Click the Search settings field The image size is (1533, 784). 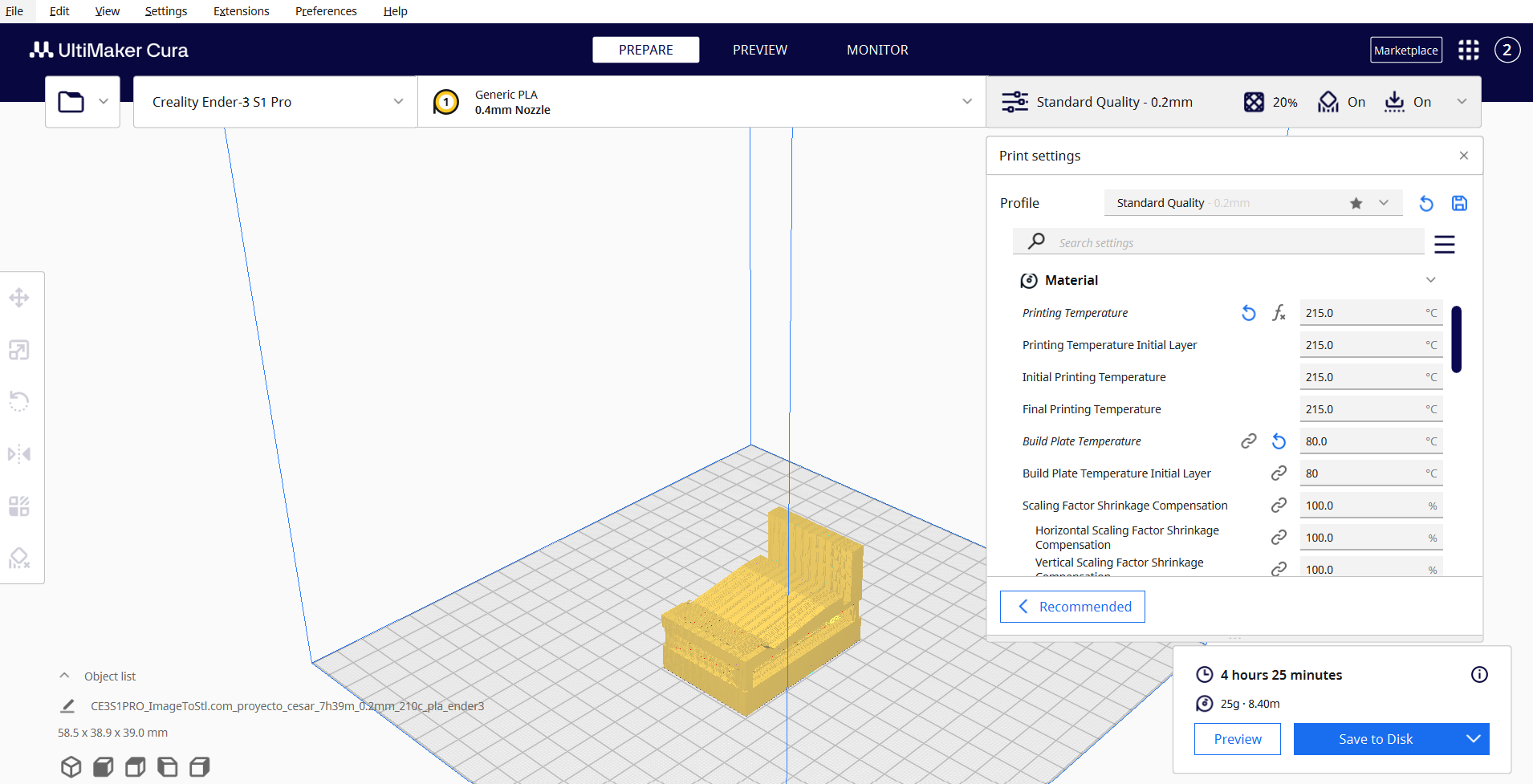[1218, 242]
